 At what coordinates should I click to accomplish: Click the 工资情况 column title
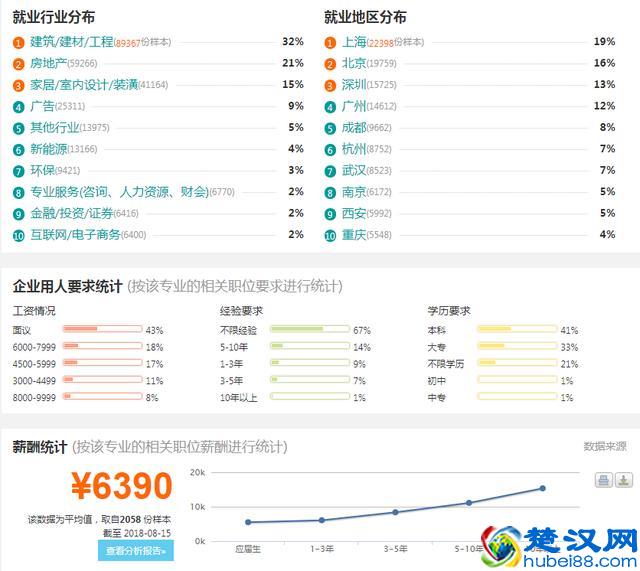point(34,311)
